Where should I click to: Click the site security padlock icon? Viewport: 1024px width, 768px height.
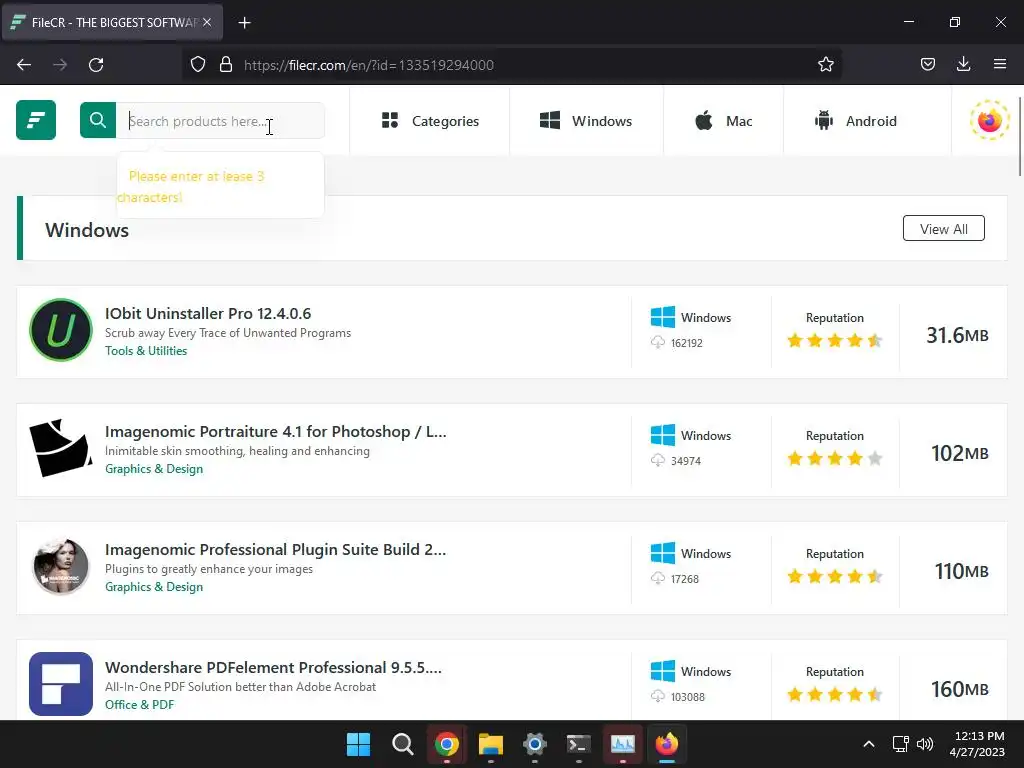(x=226, y=65)
